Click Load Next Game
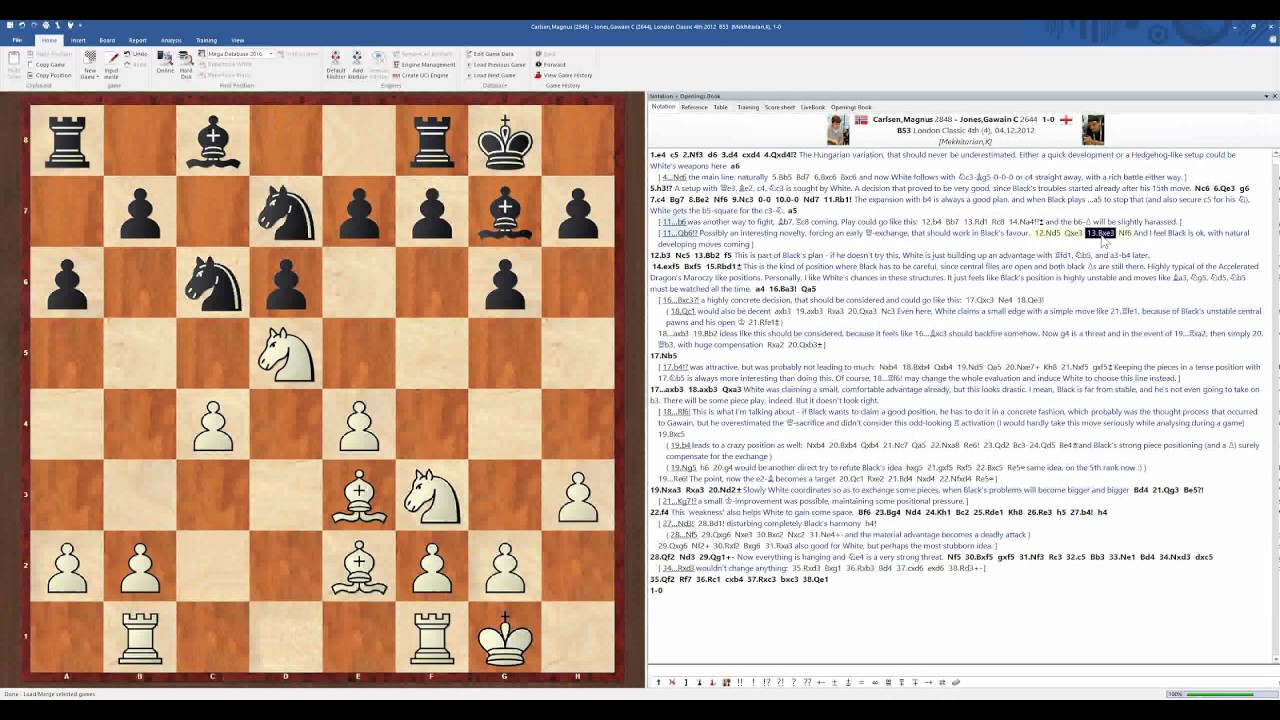 coord(490,75)
